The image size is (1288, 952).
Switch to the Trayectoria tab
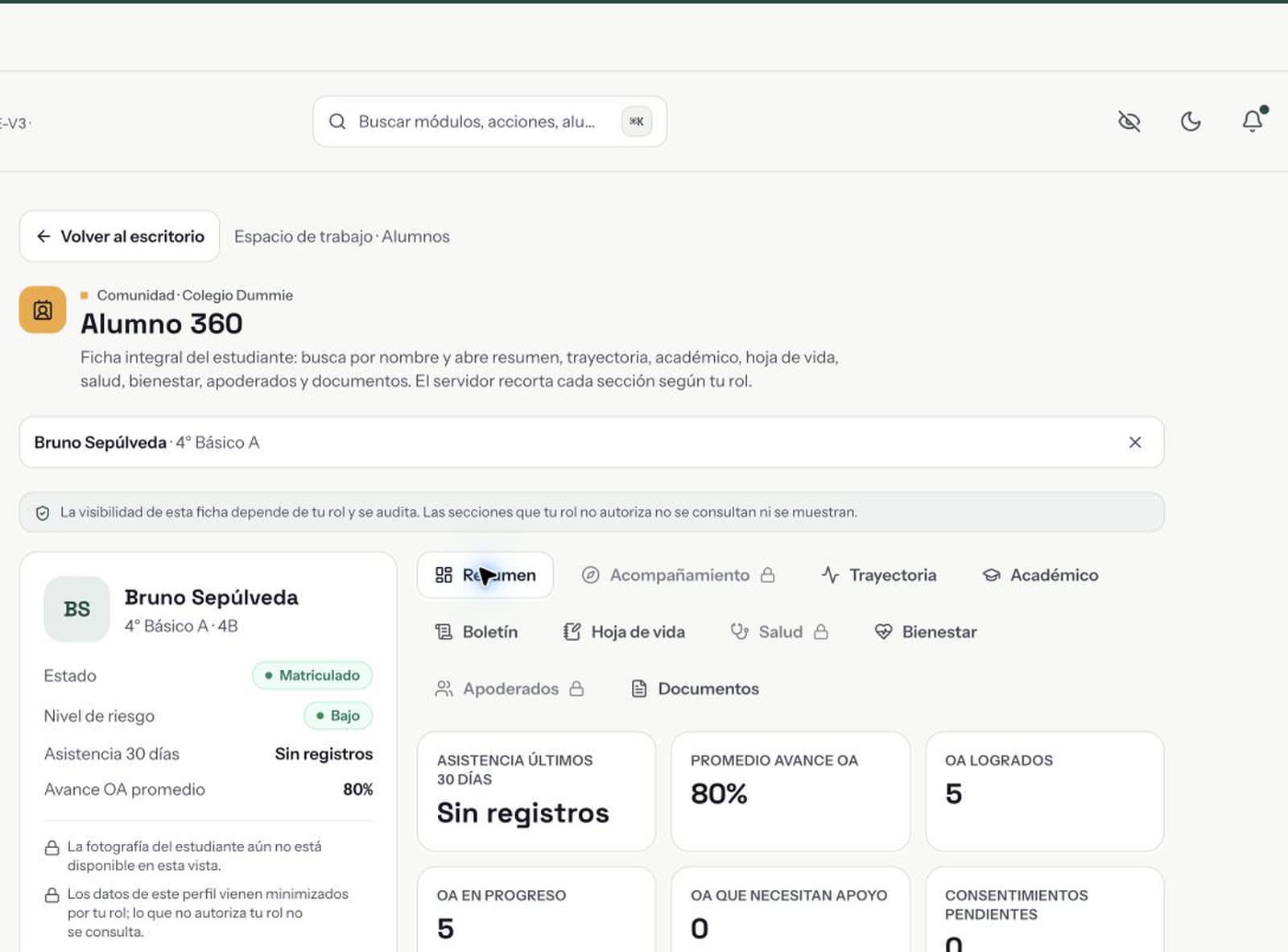click(x=879, y=575)
